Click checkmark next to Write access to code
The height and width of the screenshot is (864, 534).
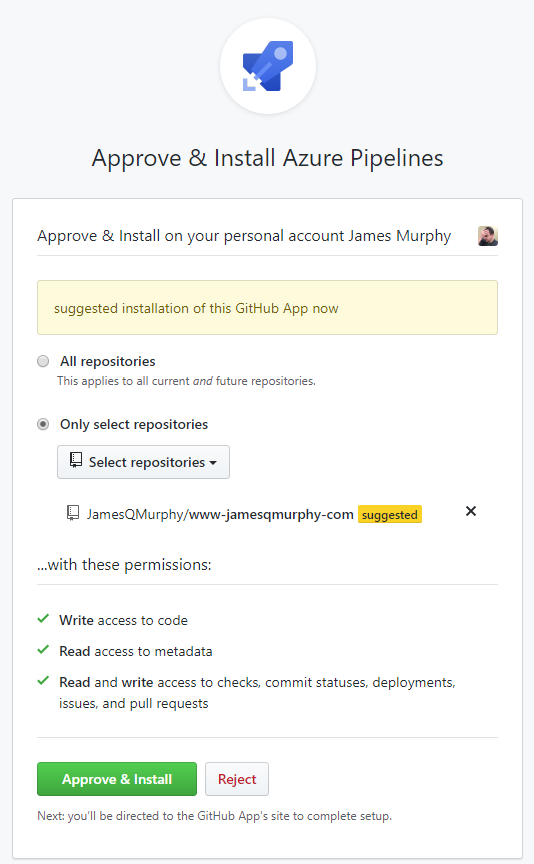[44, 619]
